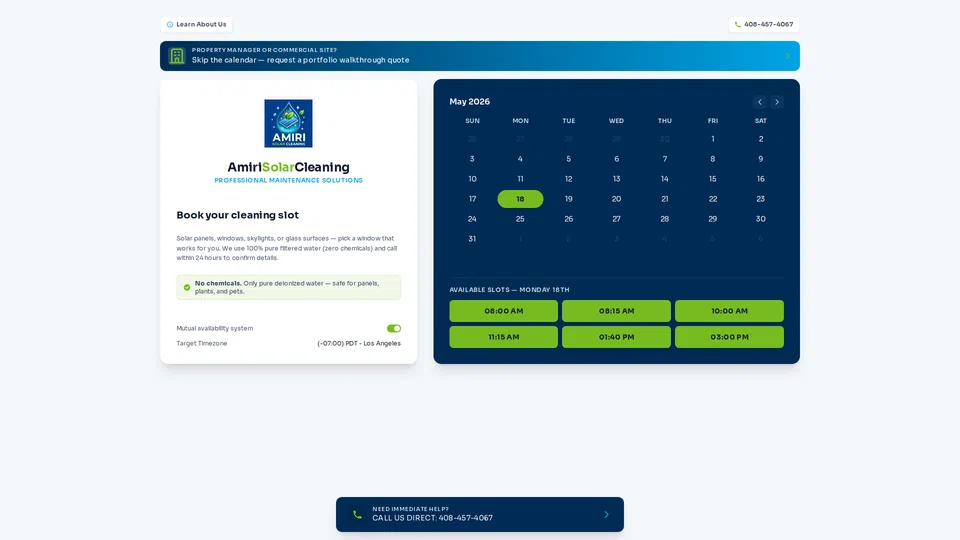960x540 pixels.
Task: Select May 22 on the calendar
Action: (x=713, y=199)
